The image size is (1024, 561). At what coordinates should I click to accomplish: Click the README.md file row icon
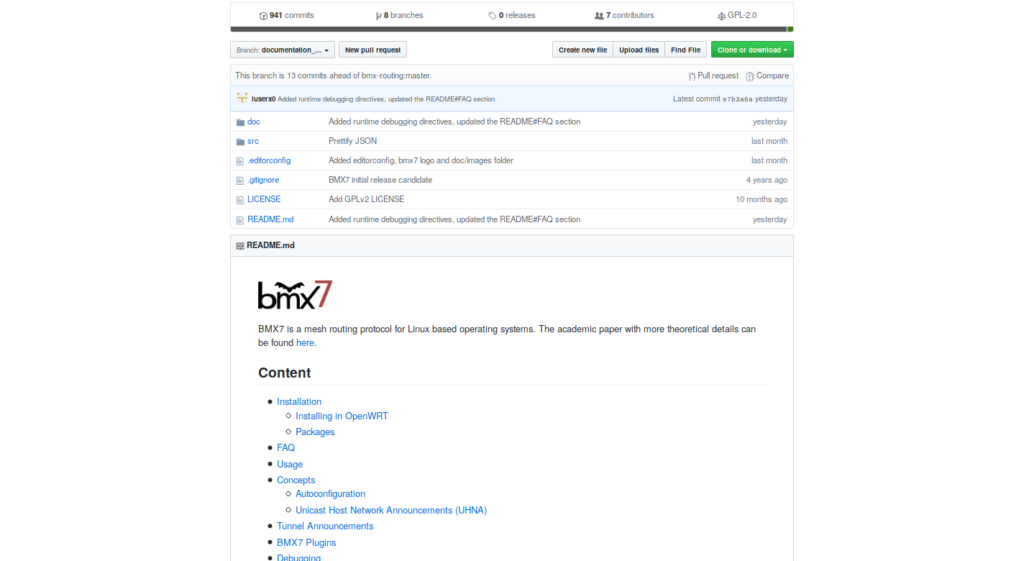click(240, 220)
